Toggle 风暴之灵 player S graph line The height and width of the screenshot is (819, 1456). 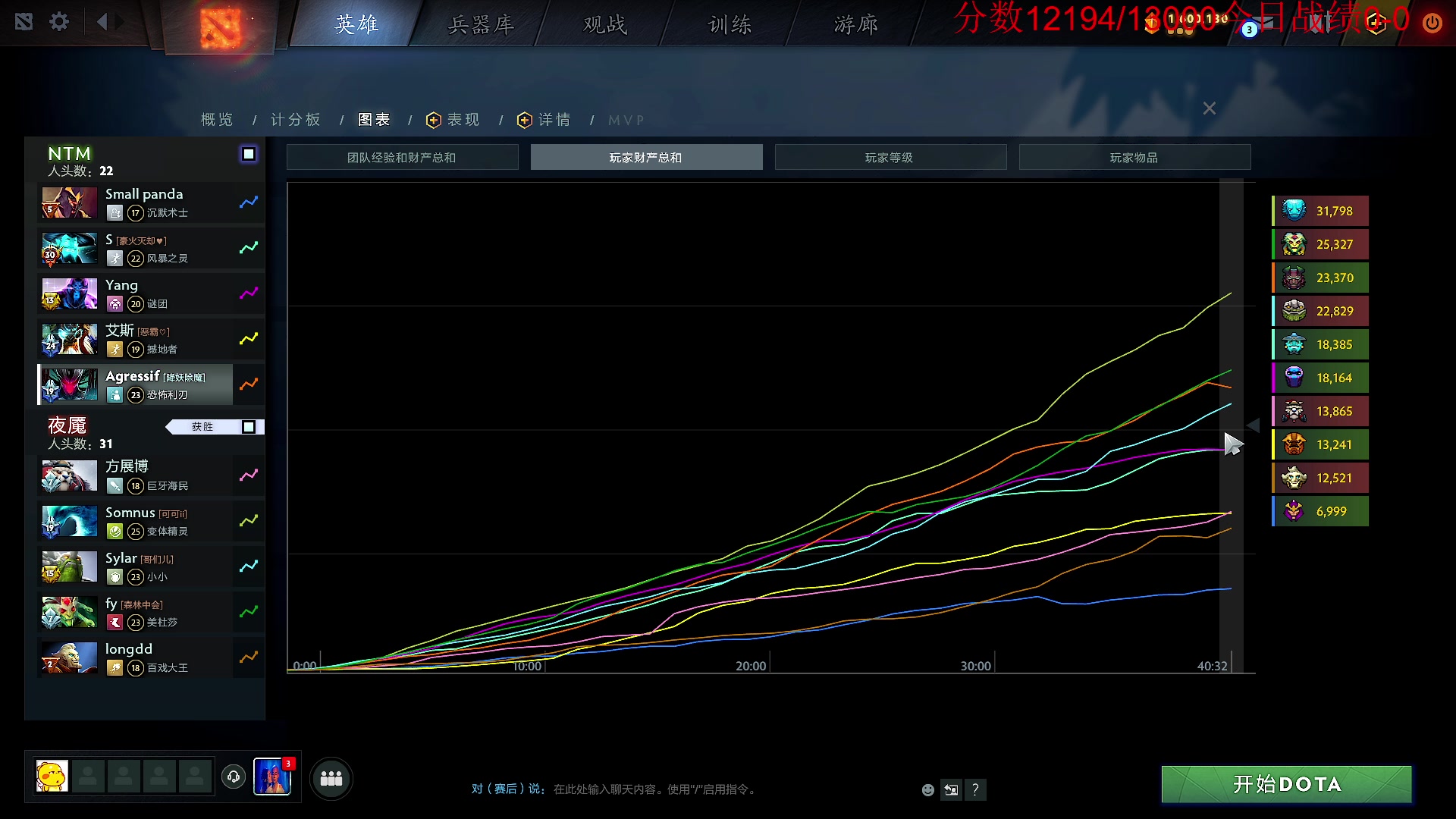[249, 248]
